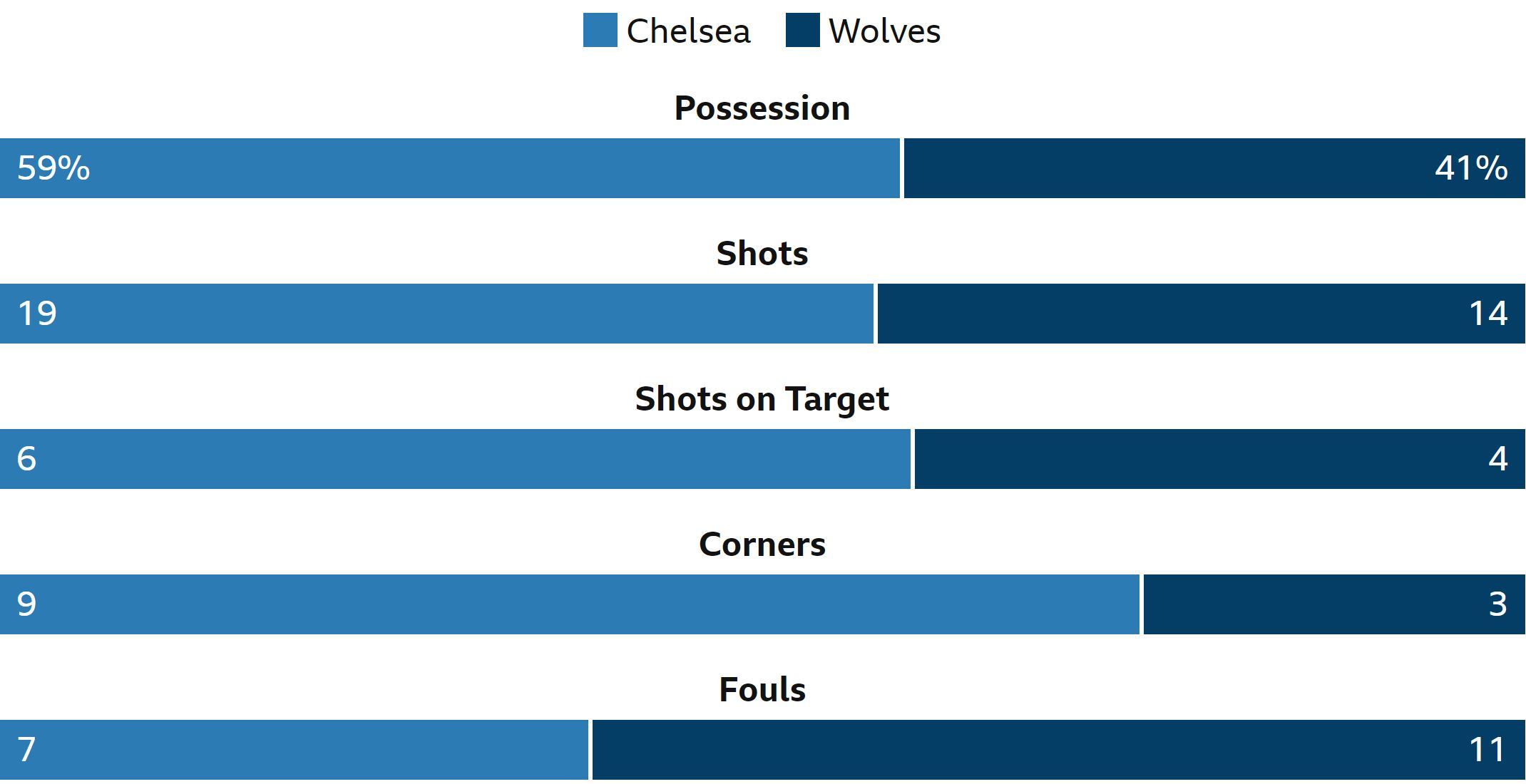1526x784 pixels.
Task: Select Wolves' 14 shots bar
Action: point(1202,314)
